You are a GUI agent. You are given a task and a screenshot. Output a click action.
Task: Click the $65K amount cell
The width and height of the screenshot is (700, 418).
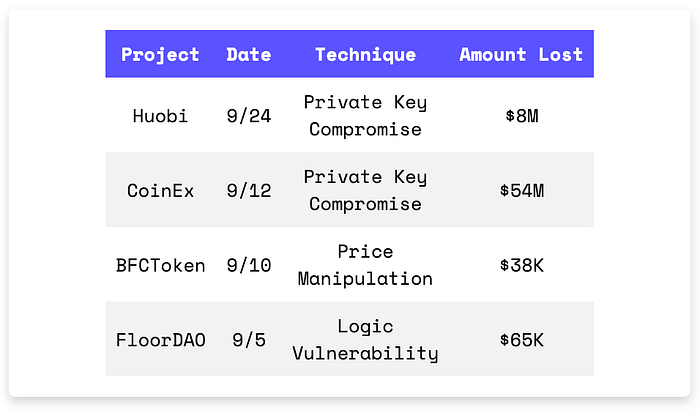tap(521, 340)
